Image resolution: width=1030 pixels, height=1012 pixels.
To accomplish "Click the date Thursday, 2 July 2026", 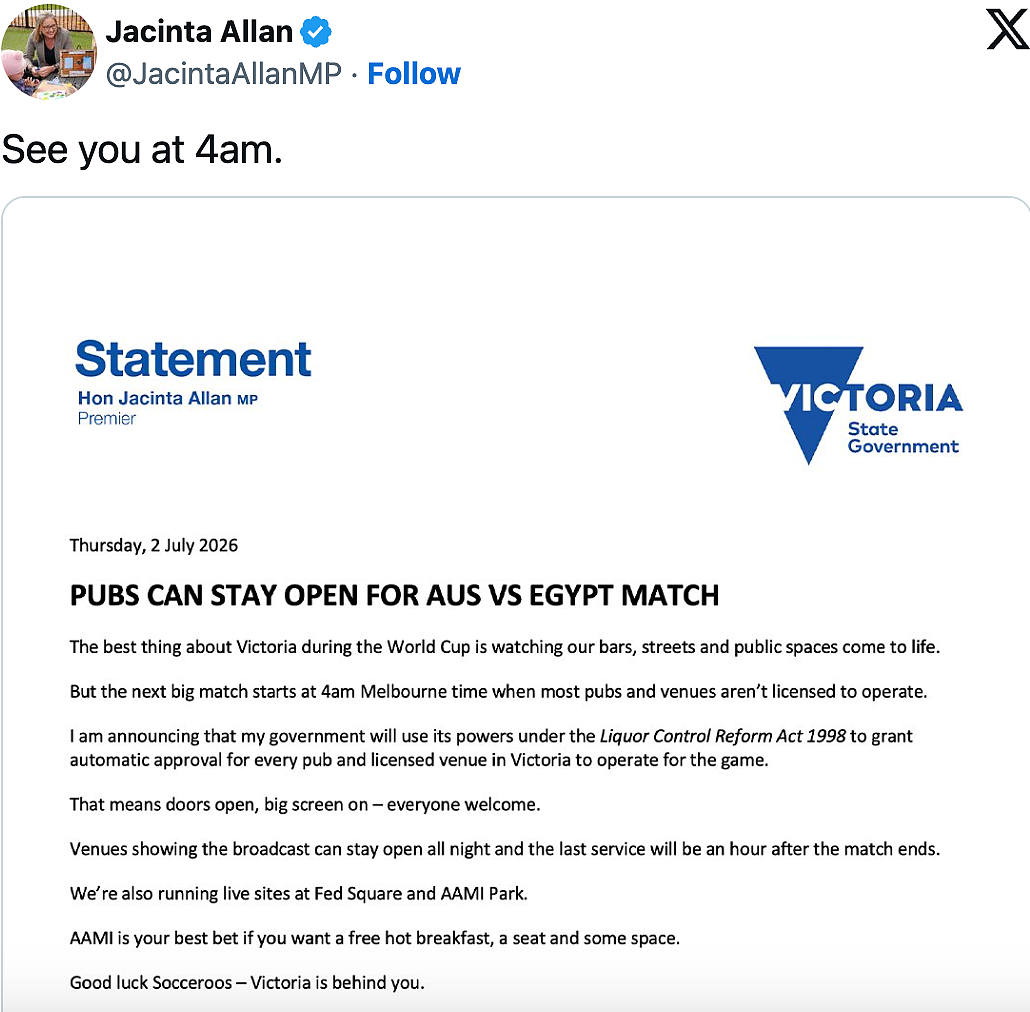I will (x=154, y=546).
